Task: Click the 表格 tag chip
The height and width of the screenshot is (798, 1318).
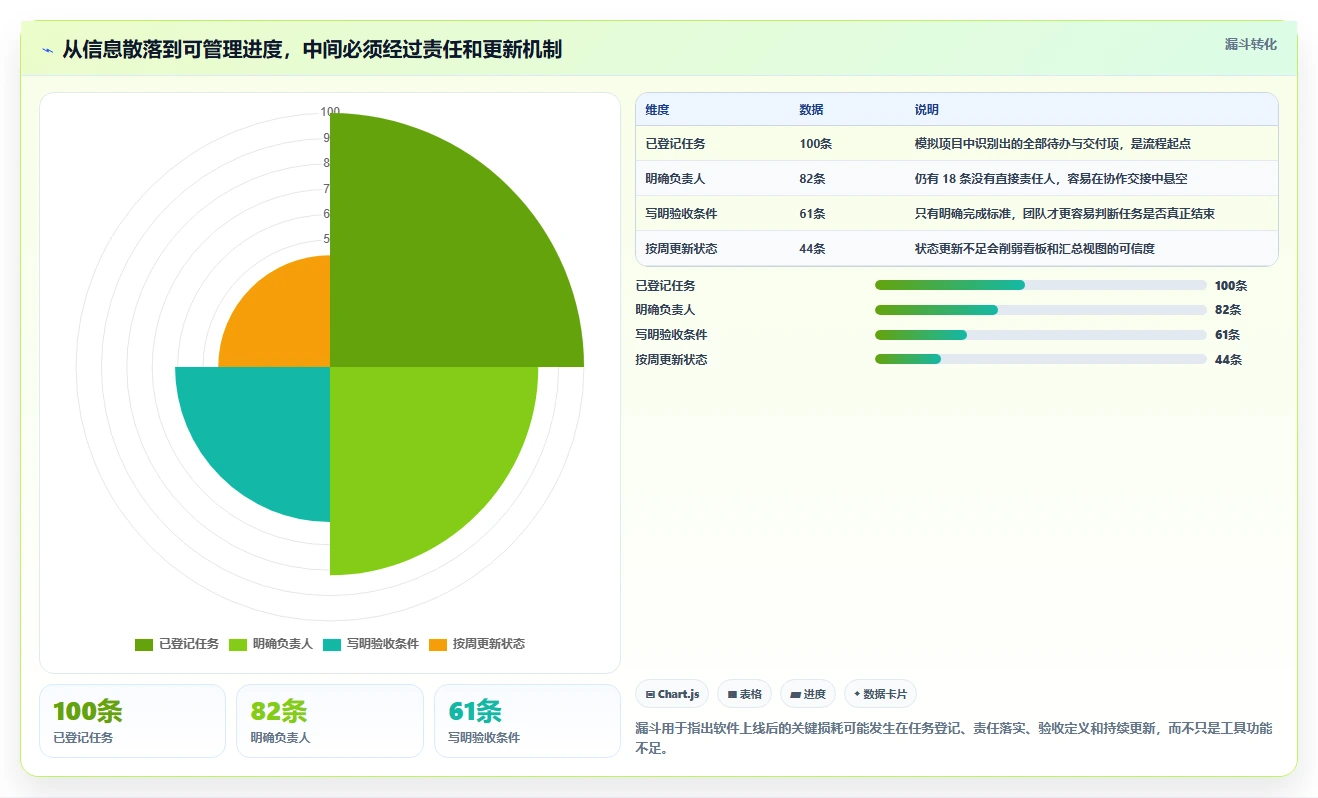Action: point(744,694)
